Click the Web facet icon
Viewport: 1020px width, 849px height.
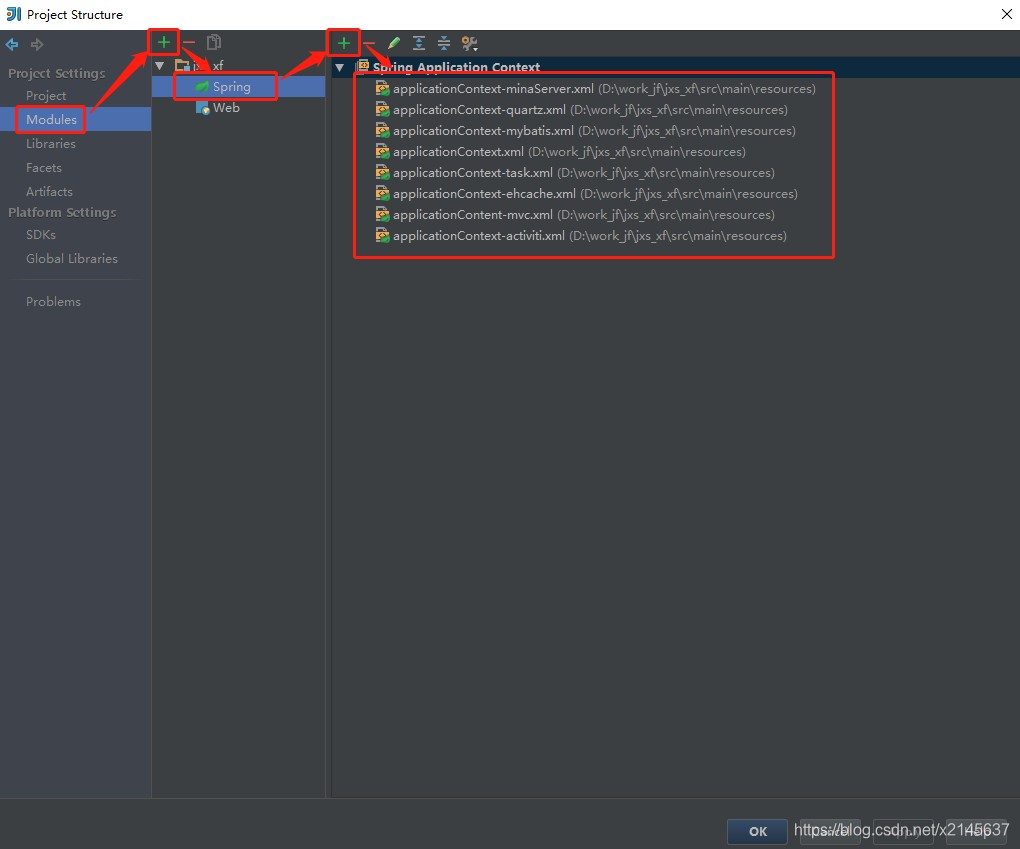pyautogui.click(x=202, y=108)
